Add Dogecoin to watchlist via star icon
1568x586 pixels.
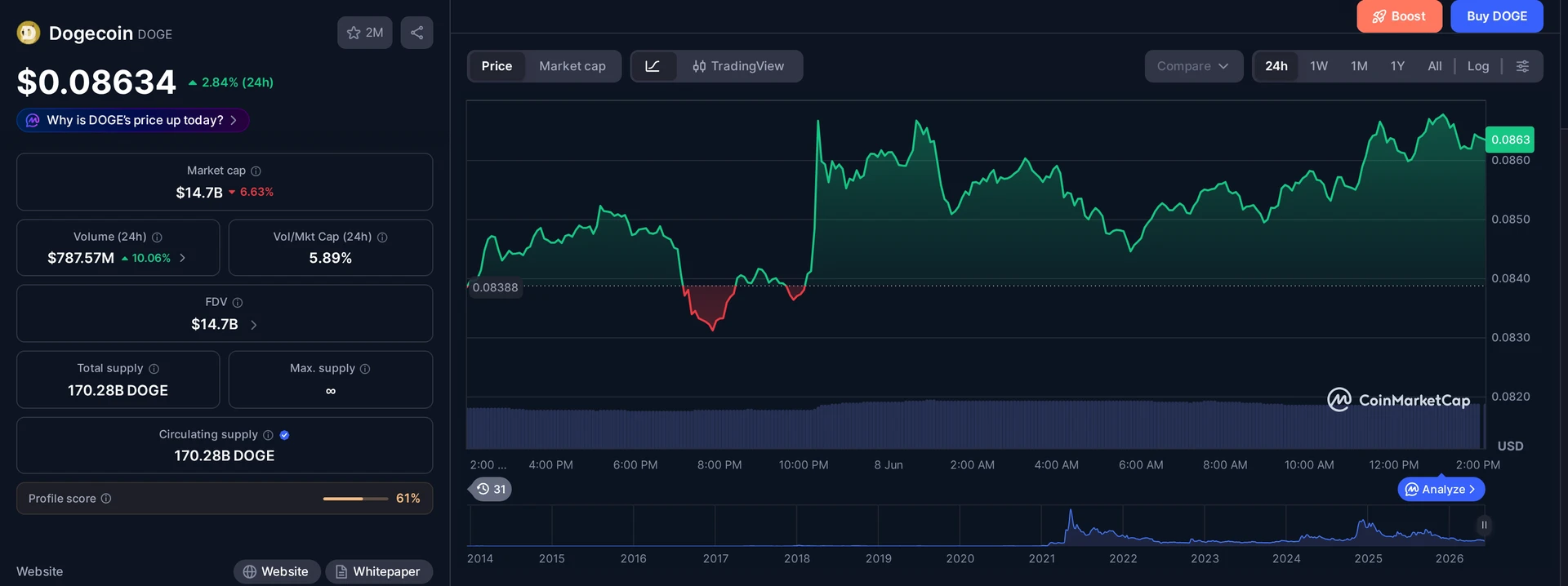click(x=365, y=33)
